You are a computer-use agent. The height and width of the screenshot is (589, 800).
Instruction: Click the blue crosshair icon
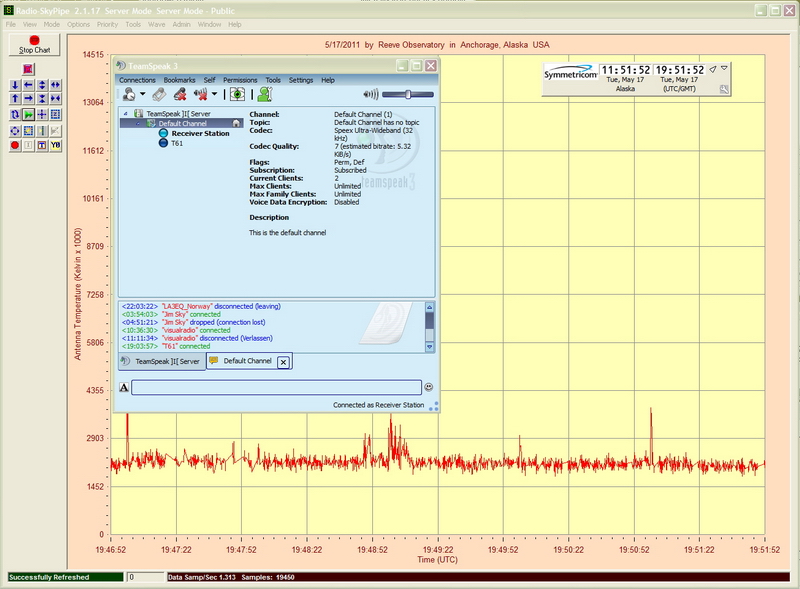point(42,115)
